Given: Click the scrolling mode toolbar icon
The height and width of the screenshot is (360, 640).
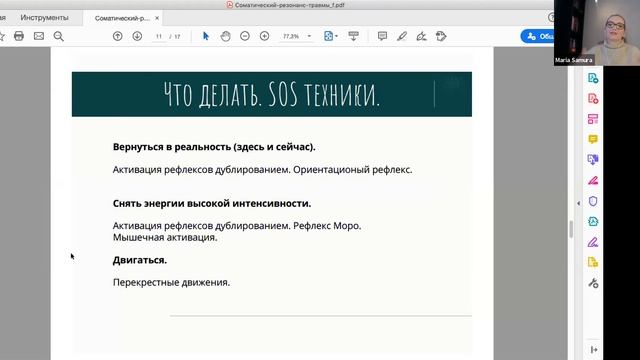Looking at the screenshot, I should pyautogui.click(x=353, y=36).
